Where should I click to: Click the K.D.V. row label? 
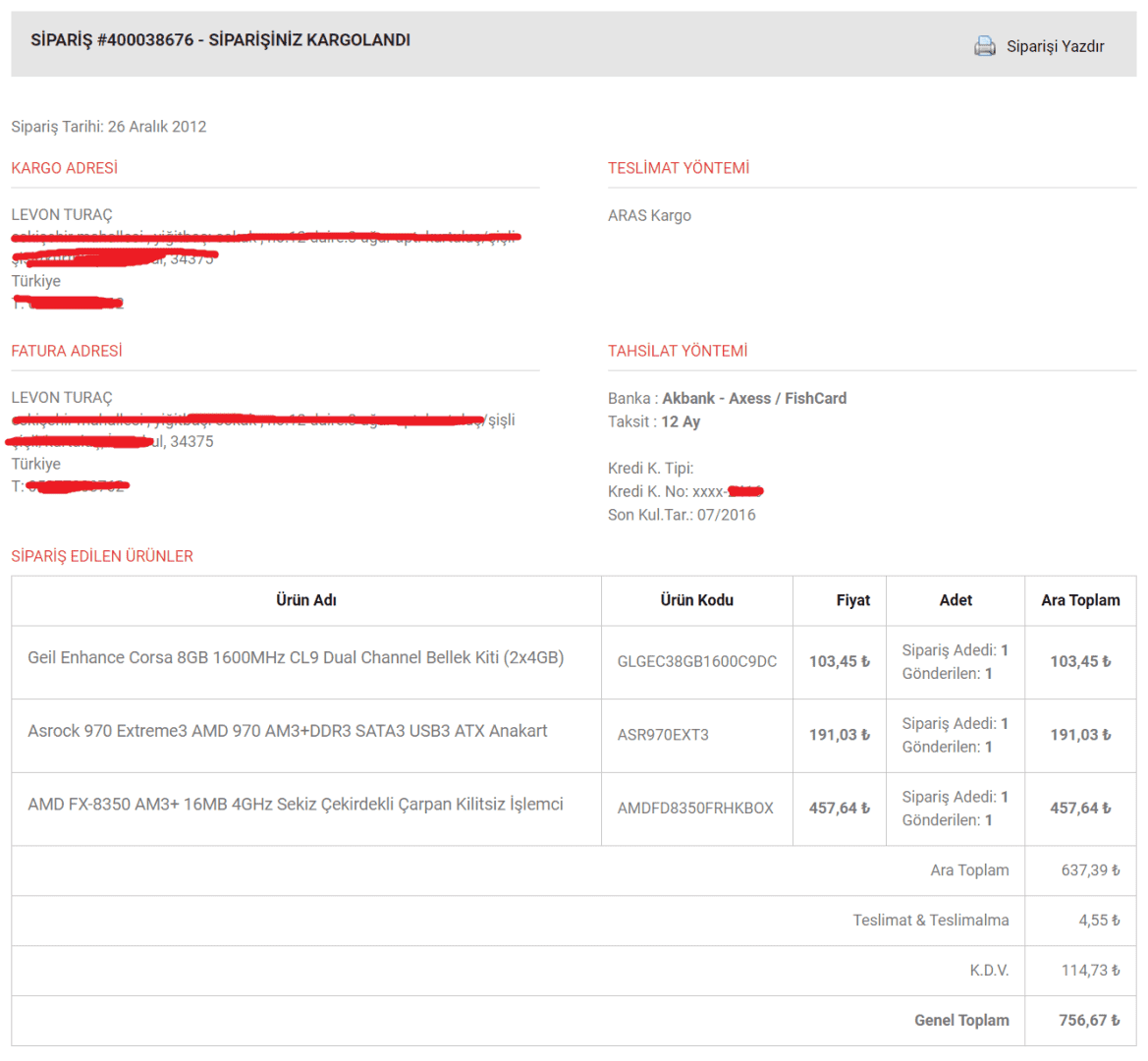pos(989,971)
